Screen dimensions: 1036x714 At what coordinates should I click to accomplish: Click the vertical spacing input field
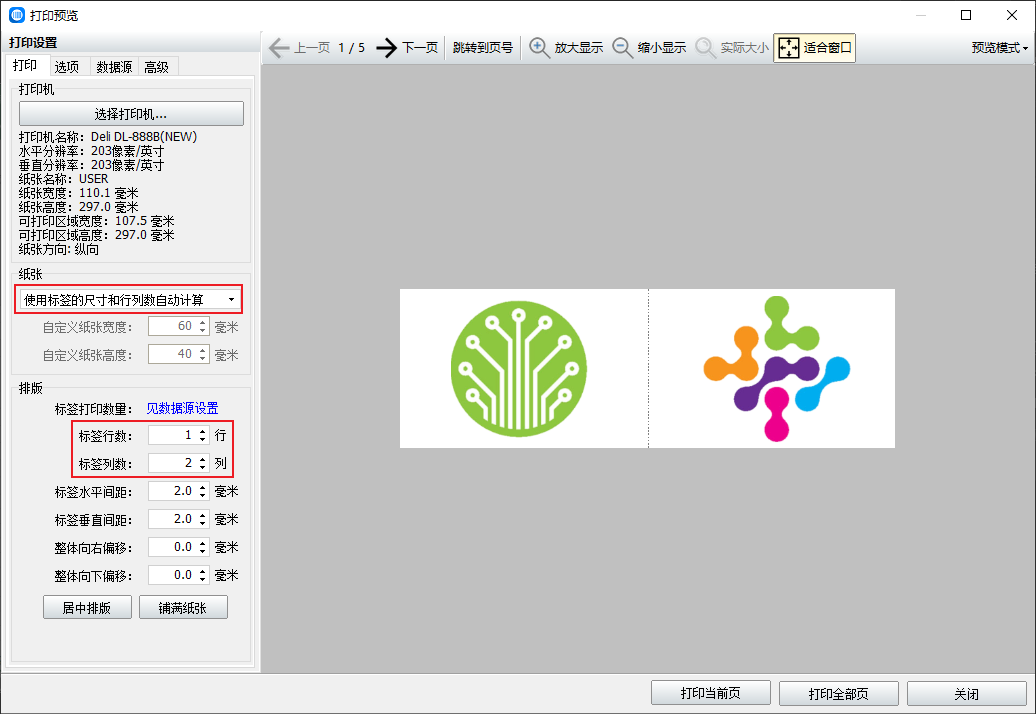172,519
